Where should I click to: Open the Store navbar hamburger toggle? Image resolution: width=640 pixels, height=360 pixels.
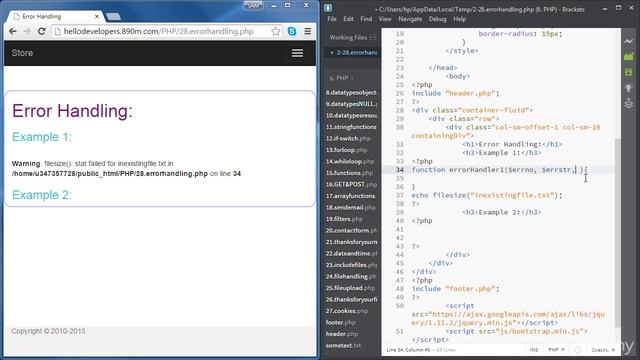tap(297, 53)
